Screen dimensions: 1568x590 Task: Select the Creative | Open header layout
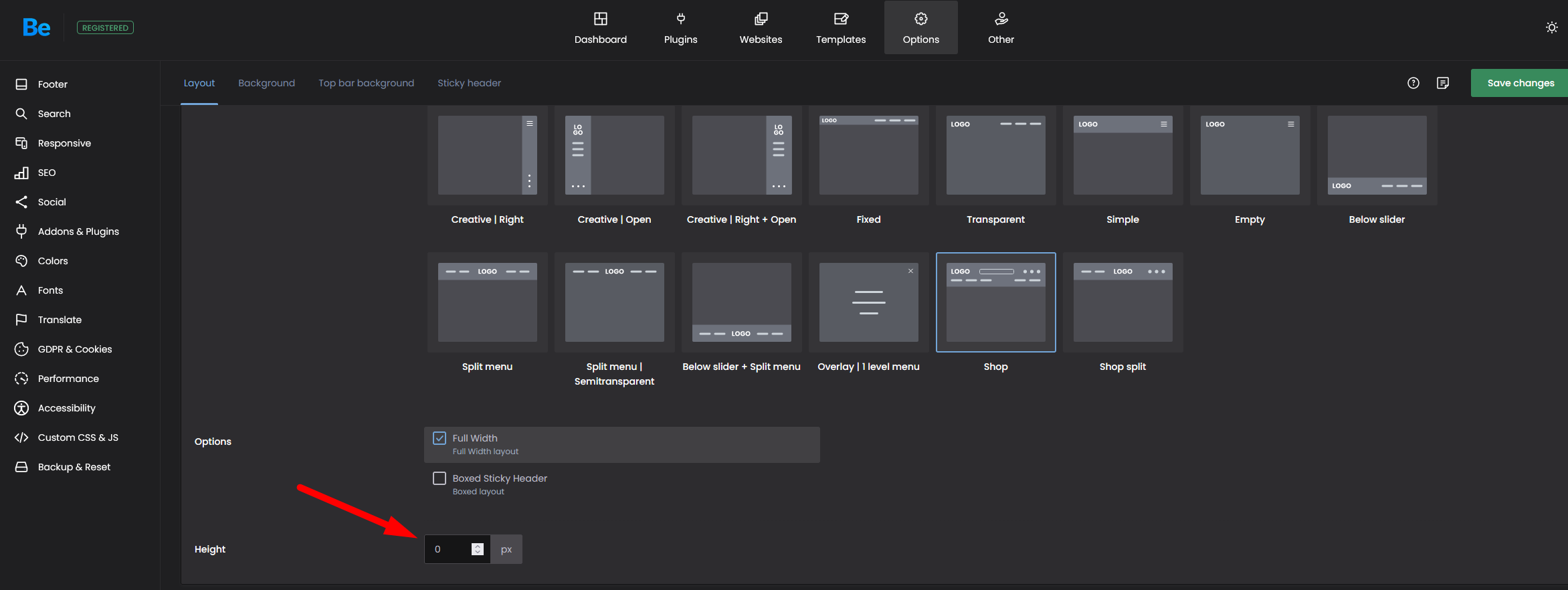pyautogui.click(x=615, y=155)
